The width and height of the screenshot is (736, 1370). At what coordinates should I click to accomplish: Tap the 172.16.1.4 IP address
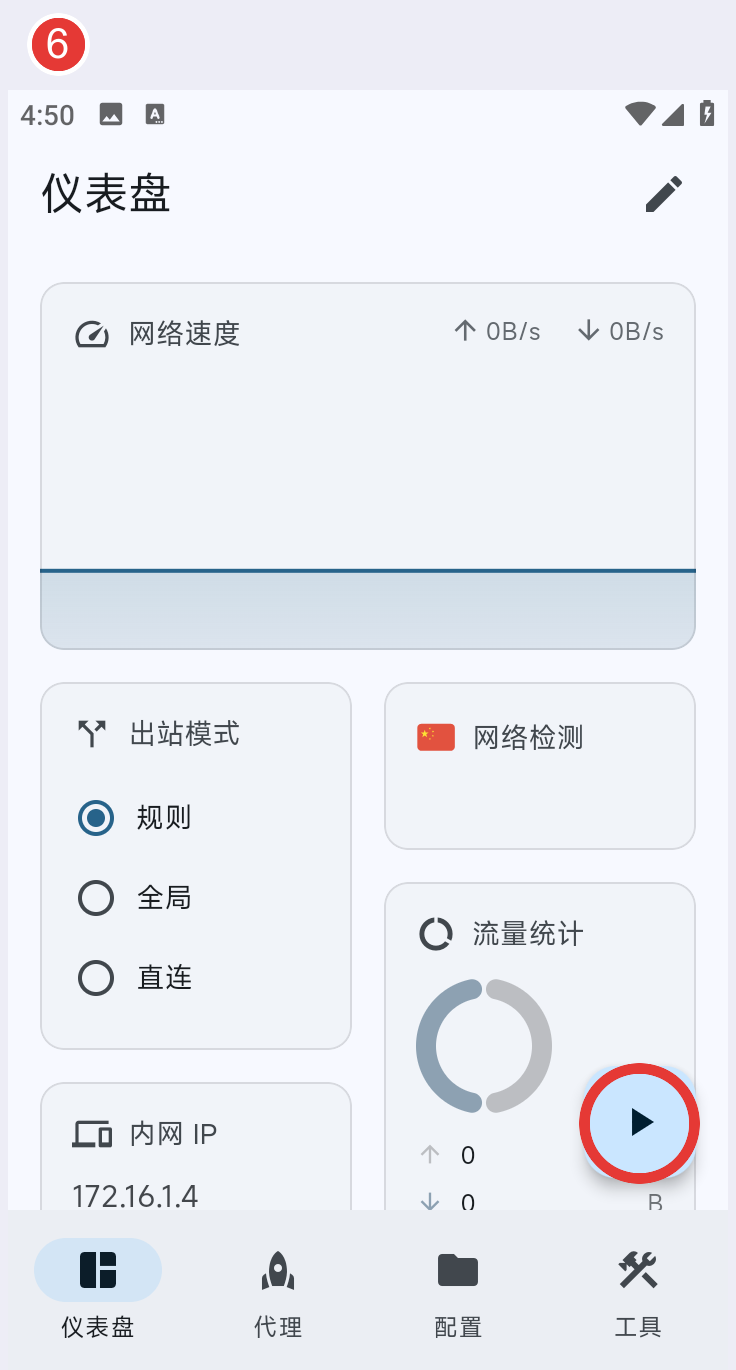tap(135, 1196)
